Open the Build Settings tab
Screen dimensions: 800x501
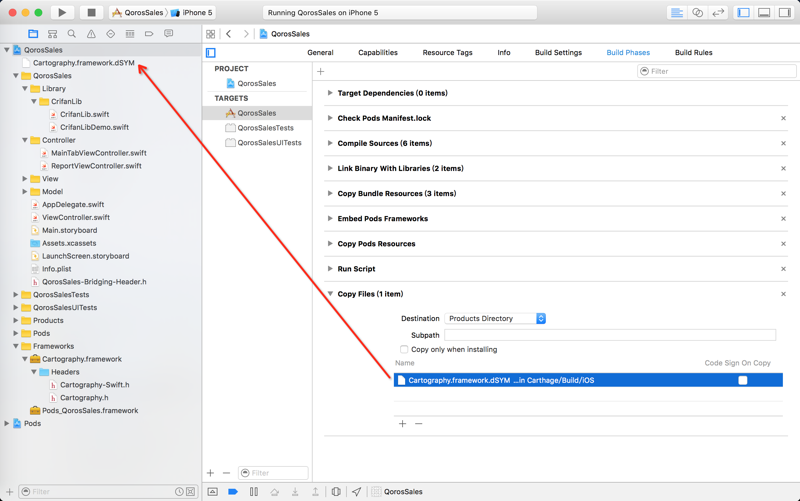pyautogui.click(x=558, y=53)
